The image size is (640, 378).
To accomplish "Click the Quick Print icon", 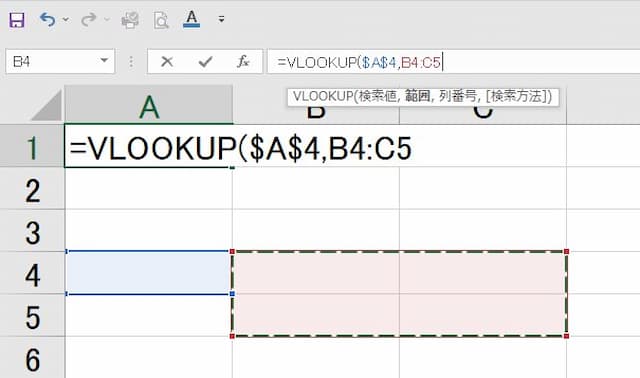I will 130,20.
